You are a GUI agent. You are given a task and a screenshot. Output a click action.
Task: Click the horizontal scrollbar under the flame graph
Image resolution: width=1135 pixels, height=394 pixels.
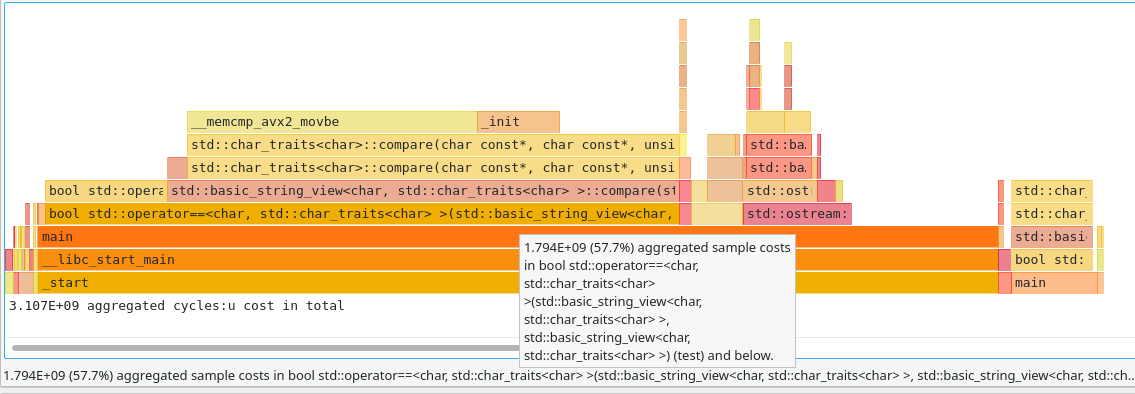[290, 348]
